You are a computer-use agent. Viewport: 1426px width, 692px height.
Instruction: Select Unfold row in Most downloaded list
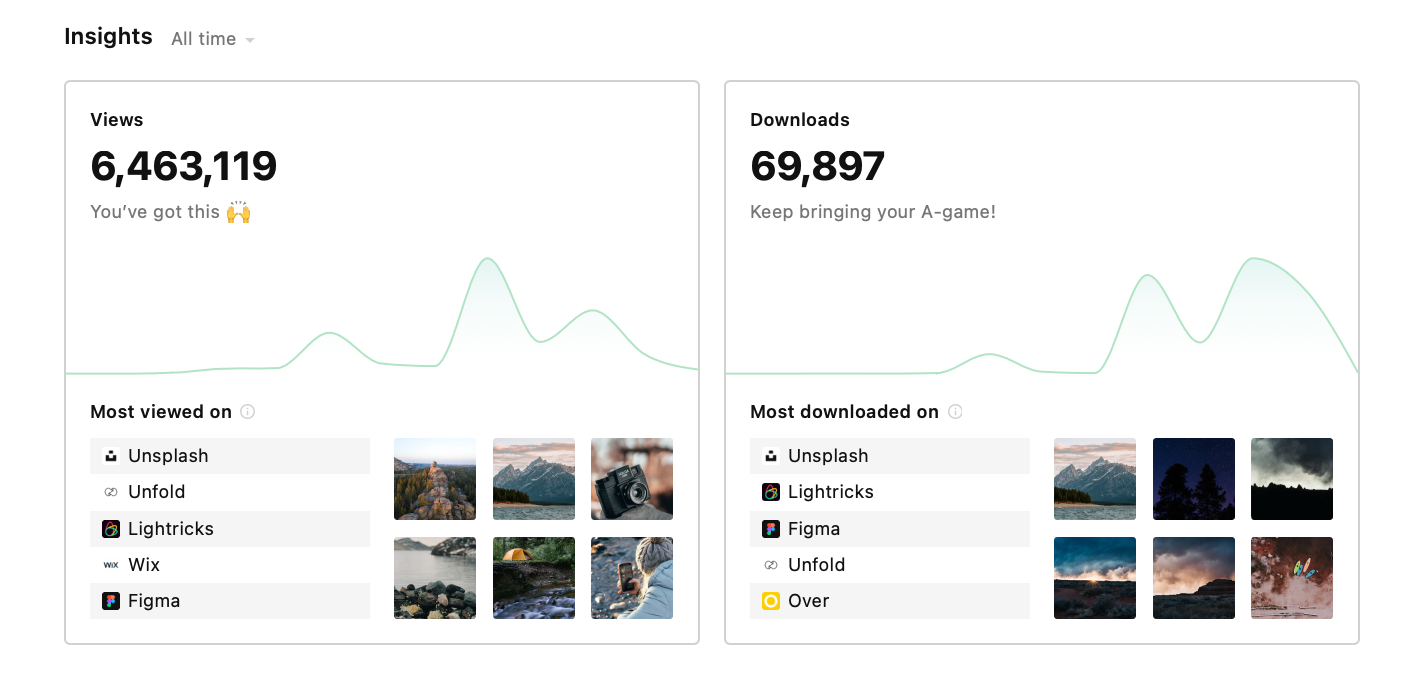(890, 565)
